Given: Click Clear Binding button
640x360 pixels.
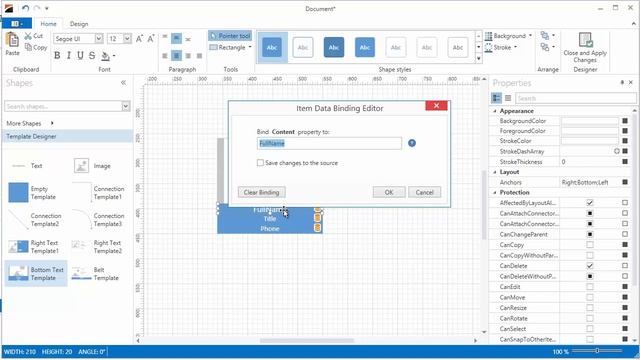Looking at the screenshot, I should coord(261,192).
